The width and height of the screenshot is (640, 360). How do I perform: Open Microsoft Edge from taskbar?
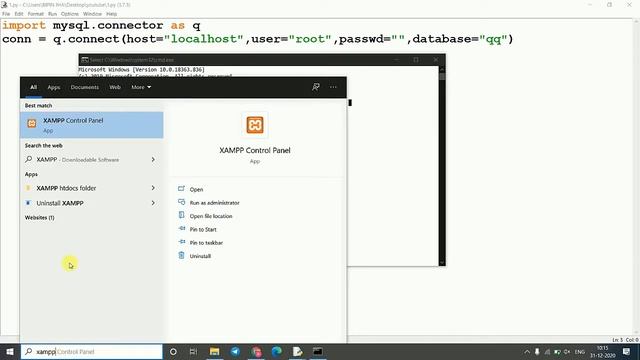point(277,352)
